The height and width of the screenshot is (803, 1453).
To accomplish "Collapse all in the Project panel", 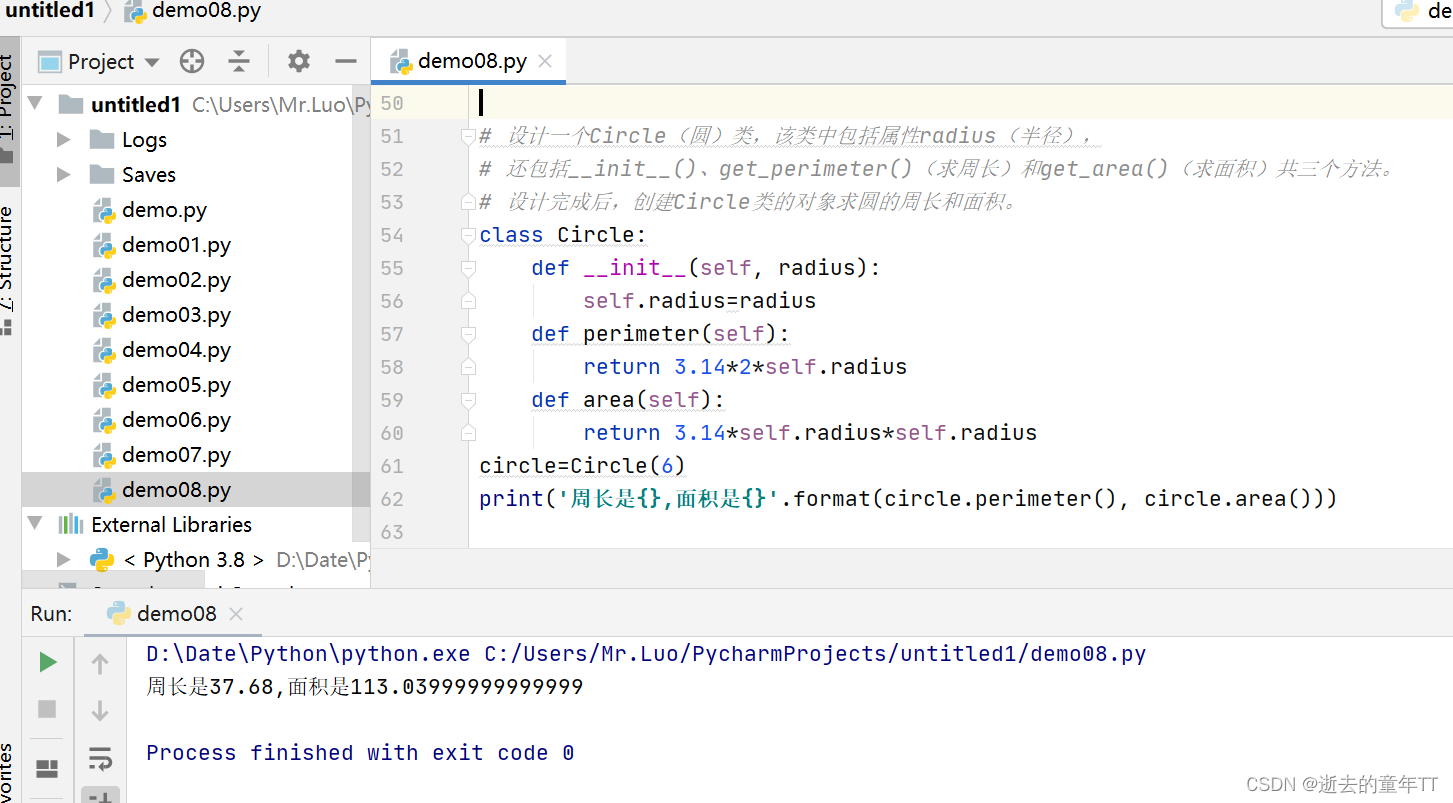I will [239, 62].
